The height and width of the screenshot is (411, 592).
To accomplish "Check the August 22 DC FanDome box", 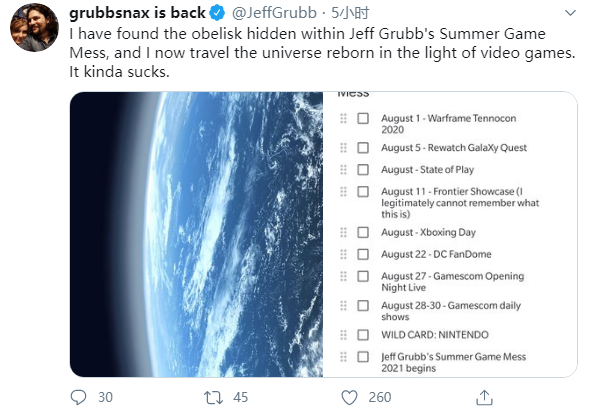I will coord(363,254).
